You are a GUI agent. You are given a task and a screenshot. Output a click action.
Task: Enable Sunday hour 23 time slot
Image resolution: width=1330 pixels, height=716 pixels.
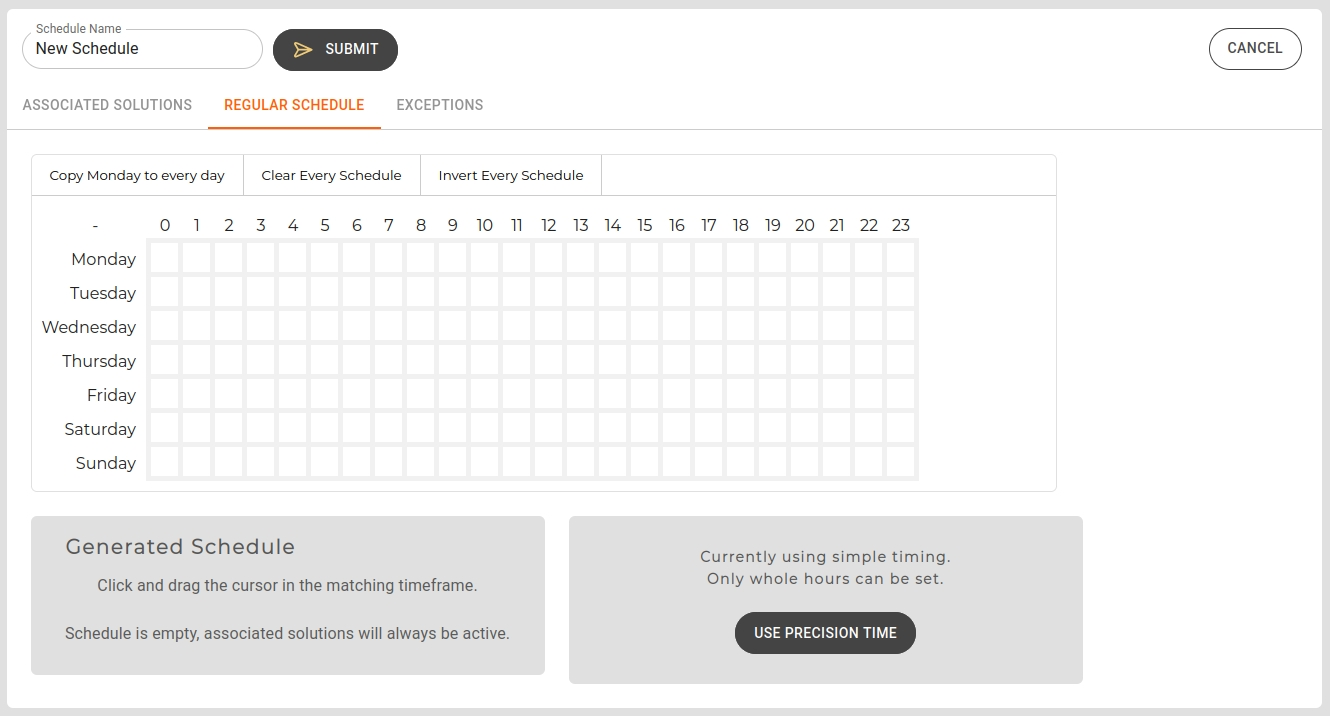tap(901, 462)
